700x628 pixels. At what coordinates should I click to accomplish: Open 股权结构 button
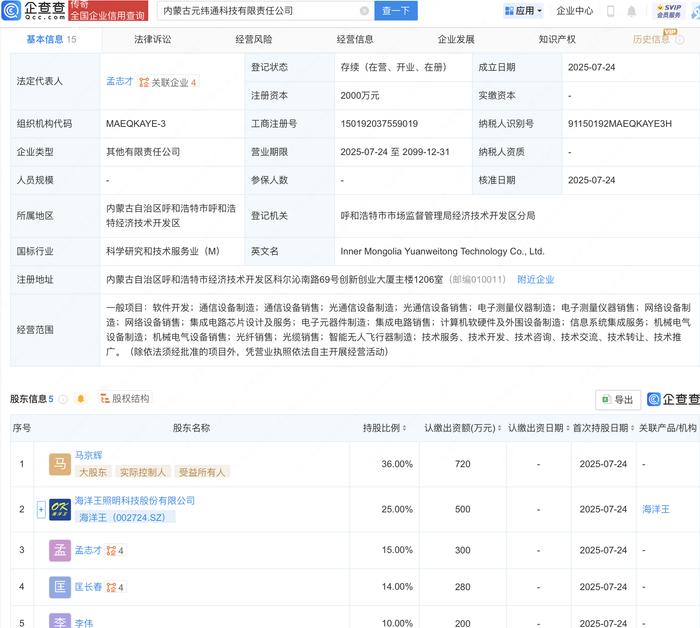(x=125, y=398)
